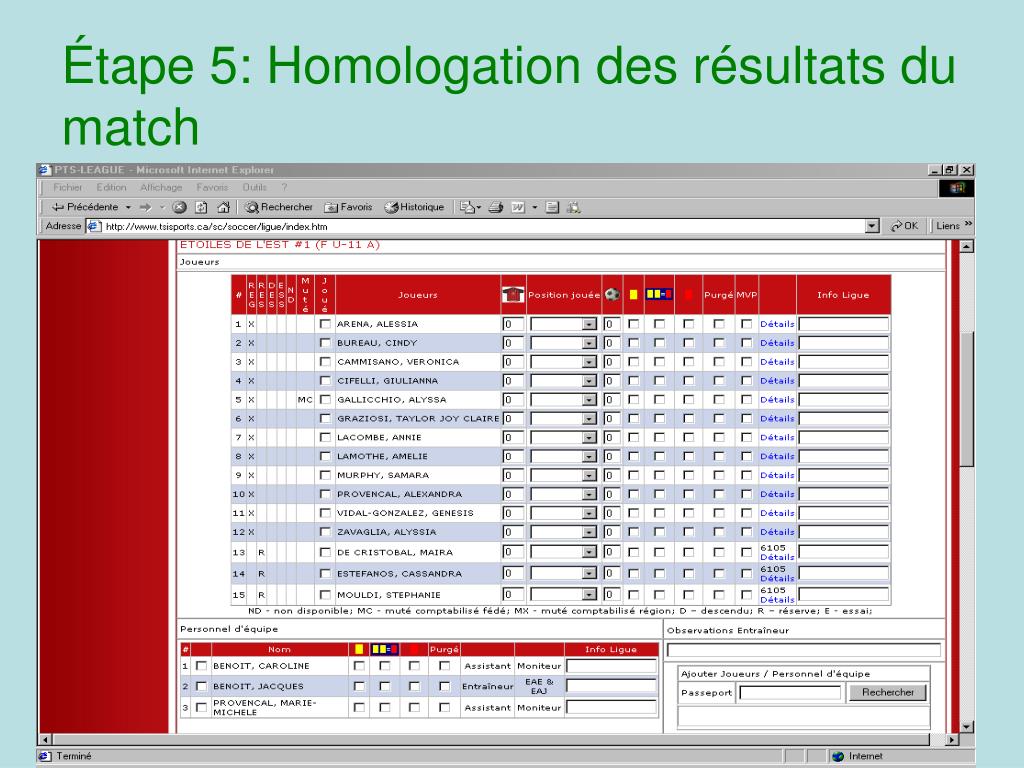Open Détails link for LACOMBE, ANNIE
Viewport: 1024px width, 768px height.
coord(777,438)
